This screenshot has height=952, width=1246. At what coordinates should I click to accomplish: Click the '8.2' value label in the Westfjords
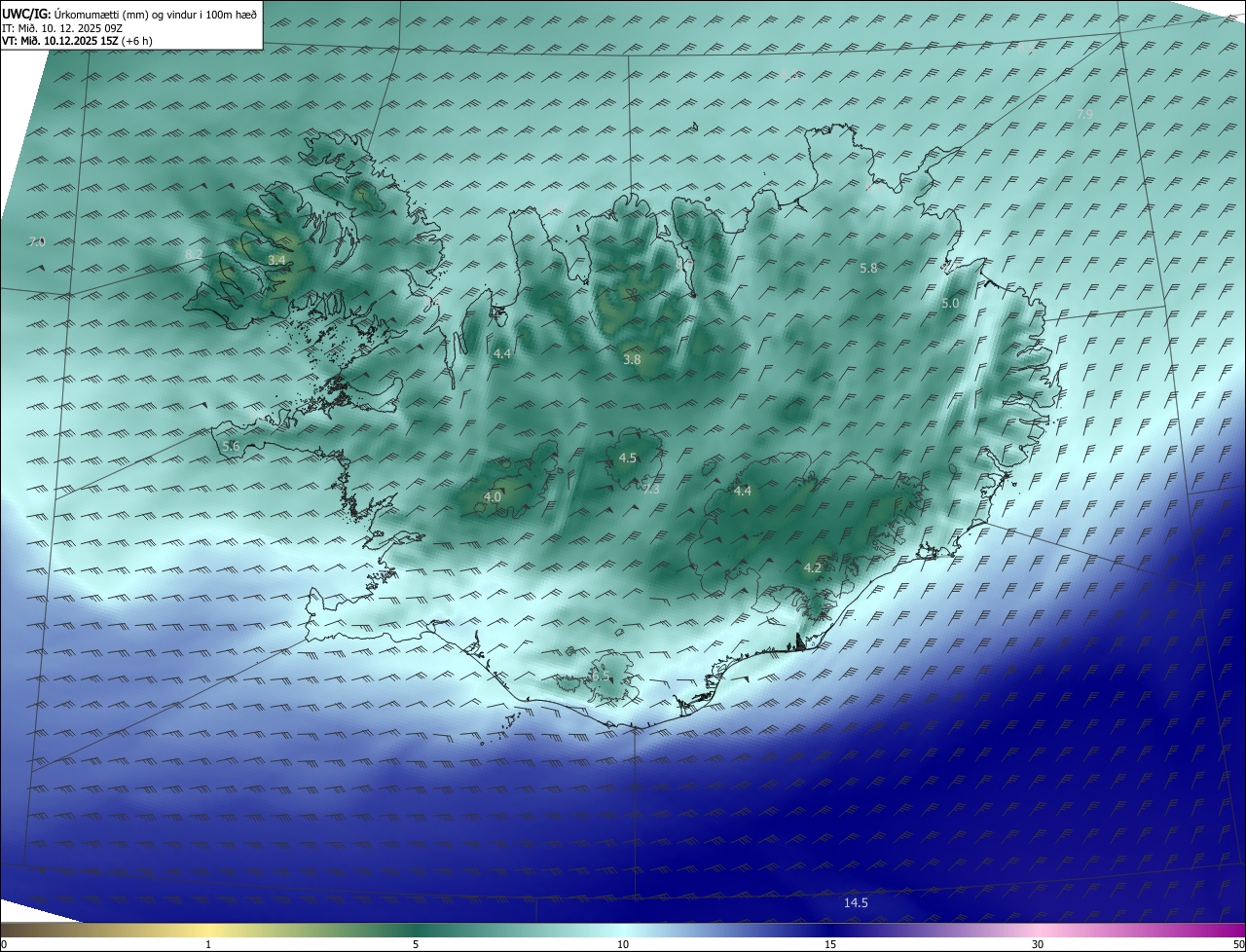[x=194, y=254]
